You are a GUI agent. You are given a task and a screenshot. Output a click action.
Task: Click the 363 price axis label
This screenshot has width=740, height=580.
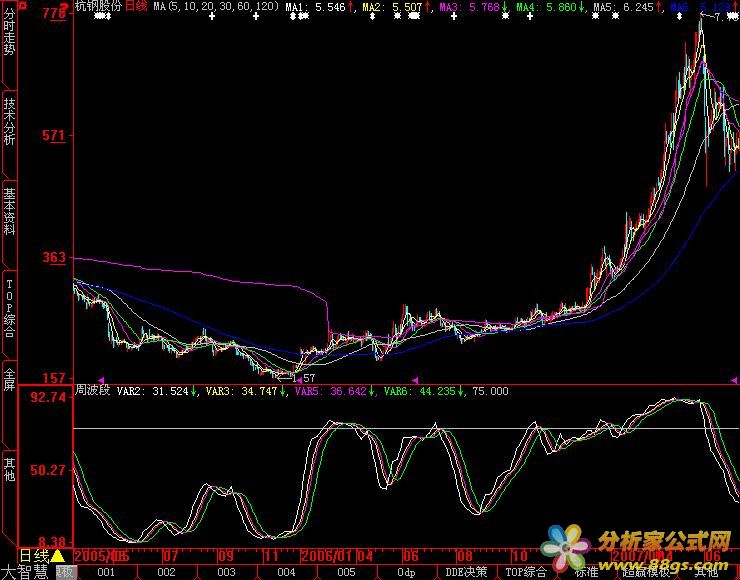tap(54, 258)
